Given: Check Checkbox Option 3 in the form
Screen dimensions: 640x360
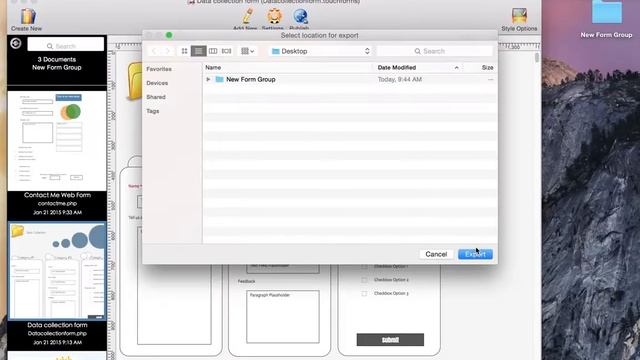Looking at the screenshot, I should click(x=364, y=293).
